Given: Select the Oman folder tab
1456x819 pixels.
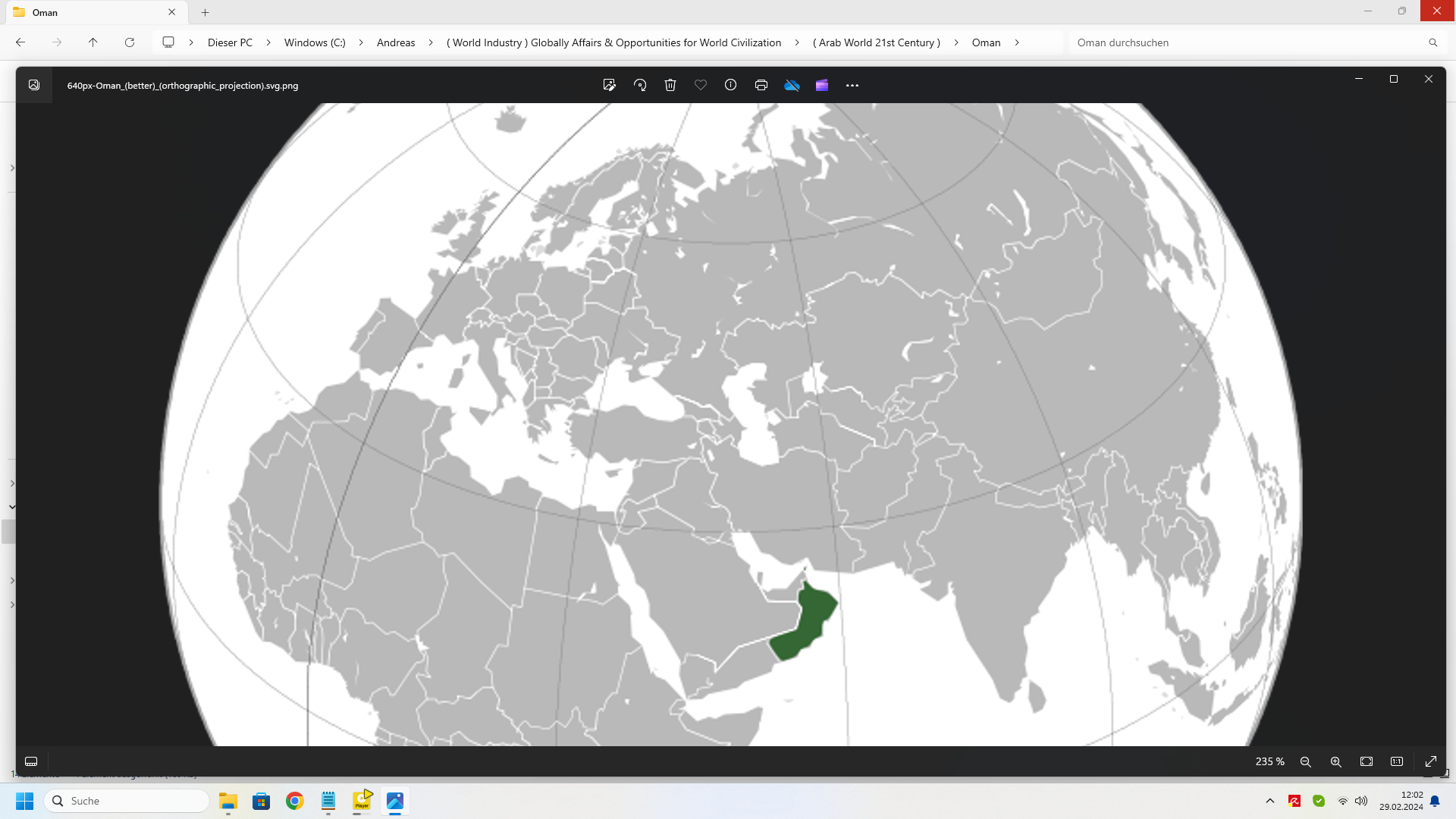Looking at the screenshot, I should click(x=95, y=12).
